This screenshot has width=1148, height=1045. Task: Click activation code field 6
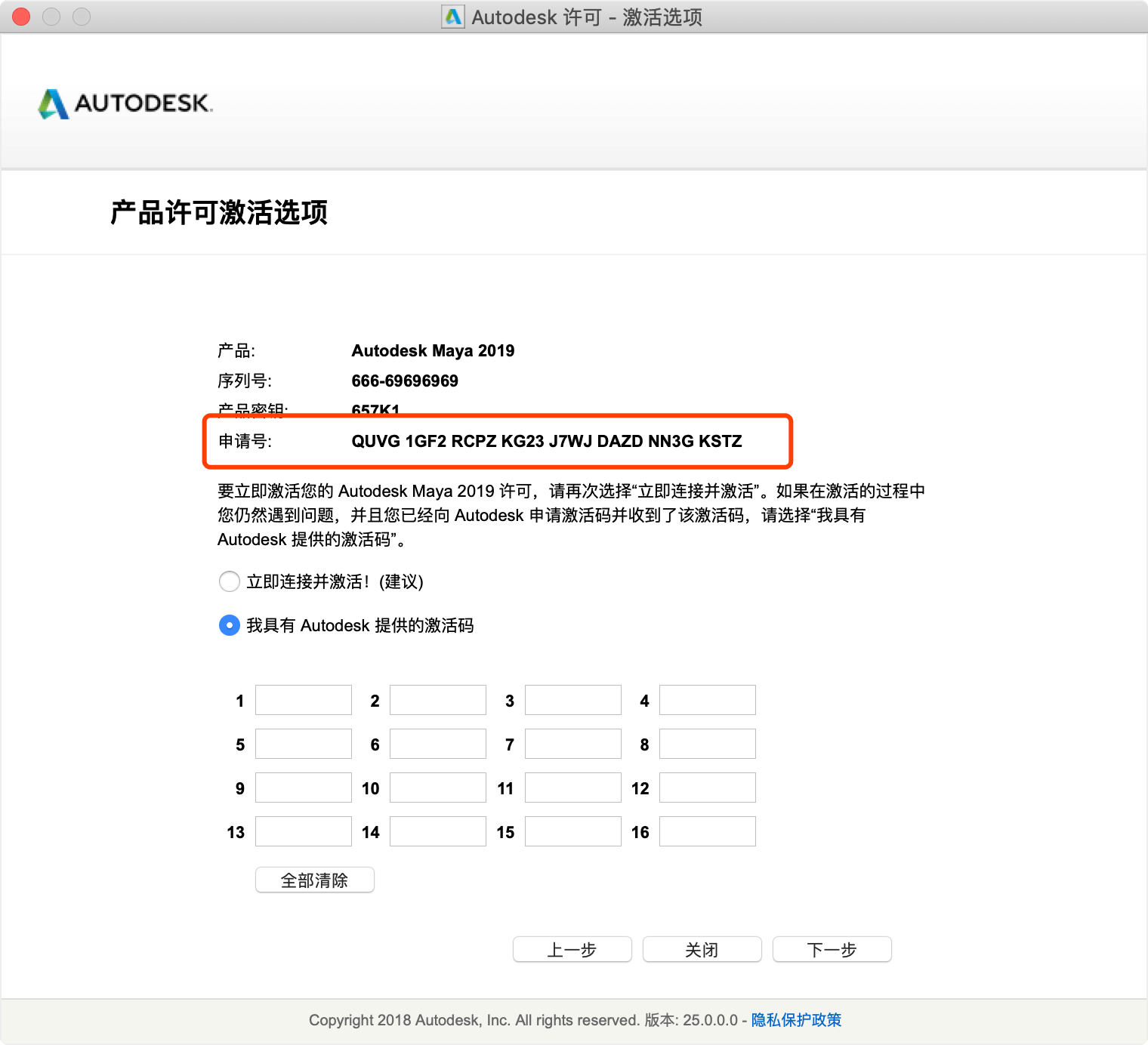click(438, 744)
